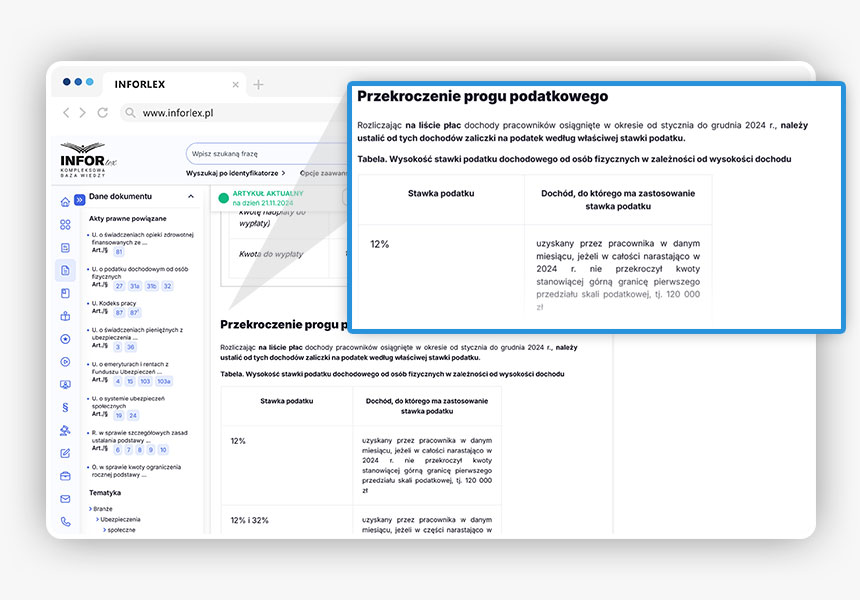The height and width of the screenshot is (600, 860).
Task: Open the gift box icon in sidebar
Action: pyautogui.click(x=65, y=316)
